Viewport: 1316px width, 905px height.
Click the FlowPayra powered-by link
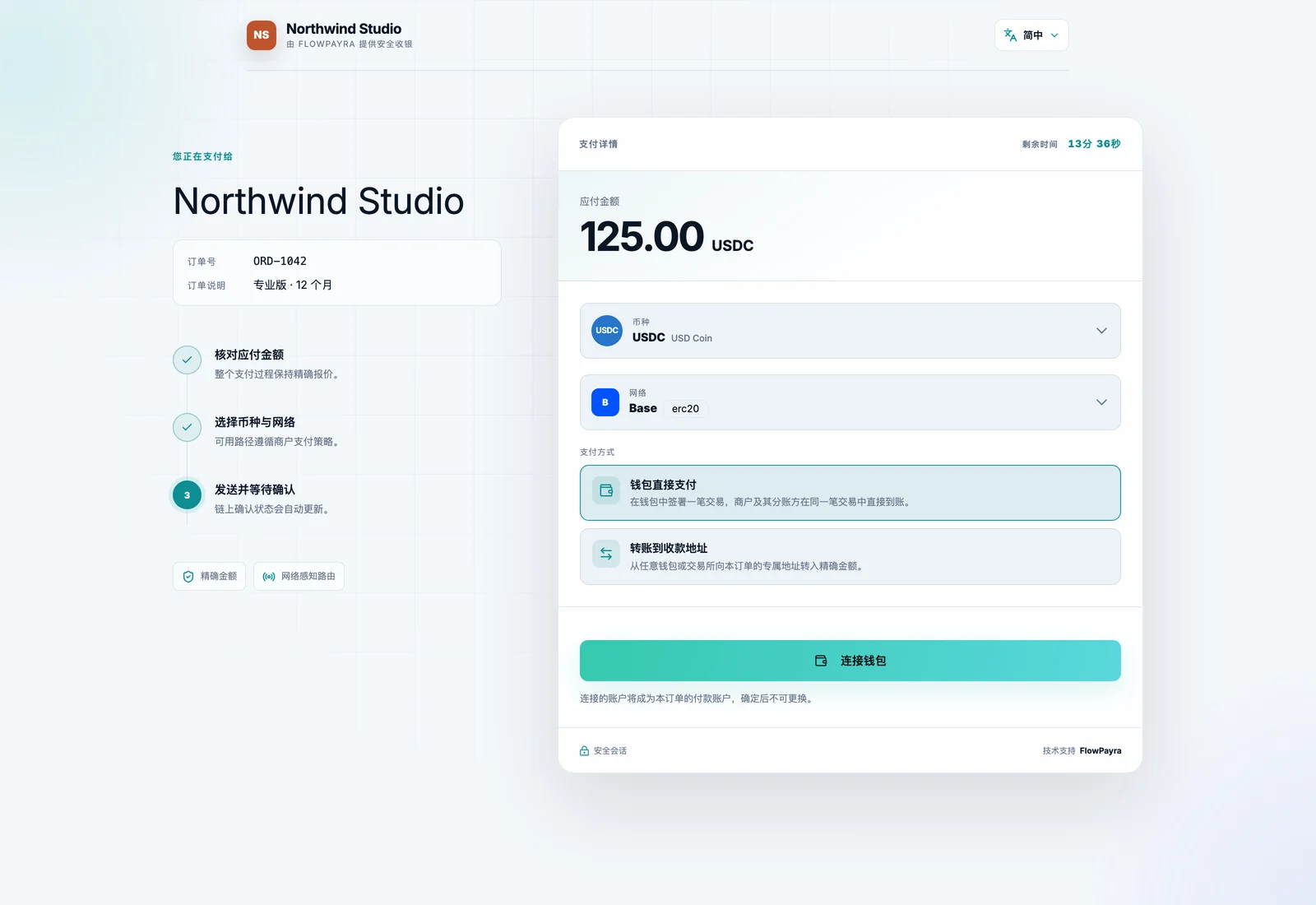coord(1101,751)
